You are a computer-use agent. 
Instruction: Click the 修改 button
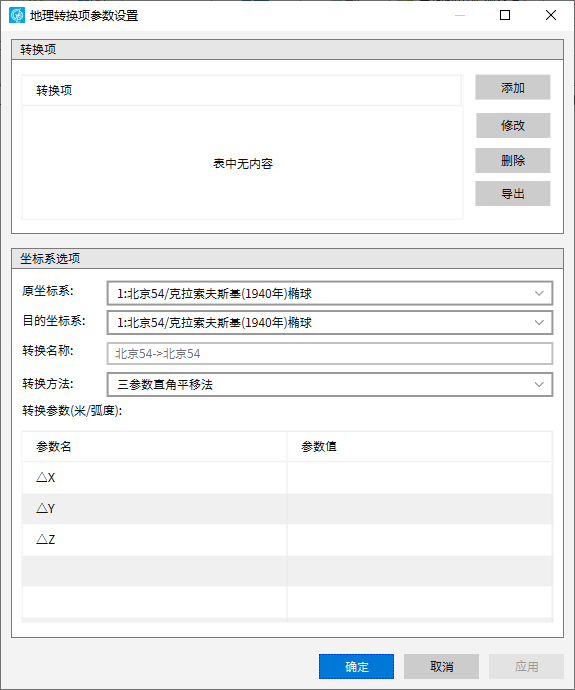(x=513, y=125)
